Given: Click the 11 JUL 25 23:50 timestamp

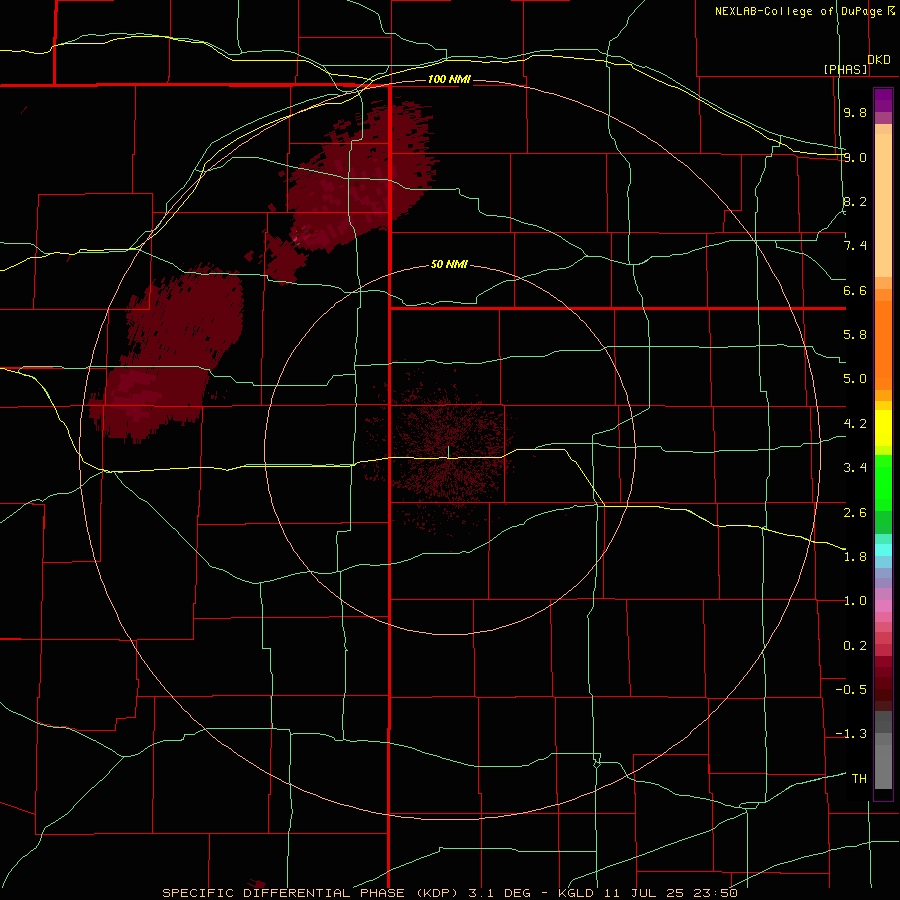Looking at the screenshot, I should pos(670,893).
